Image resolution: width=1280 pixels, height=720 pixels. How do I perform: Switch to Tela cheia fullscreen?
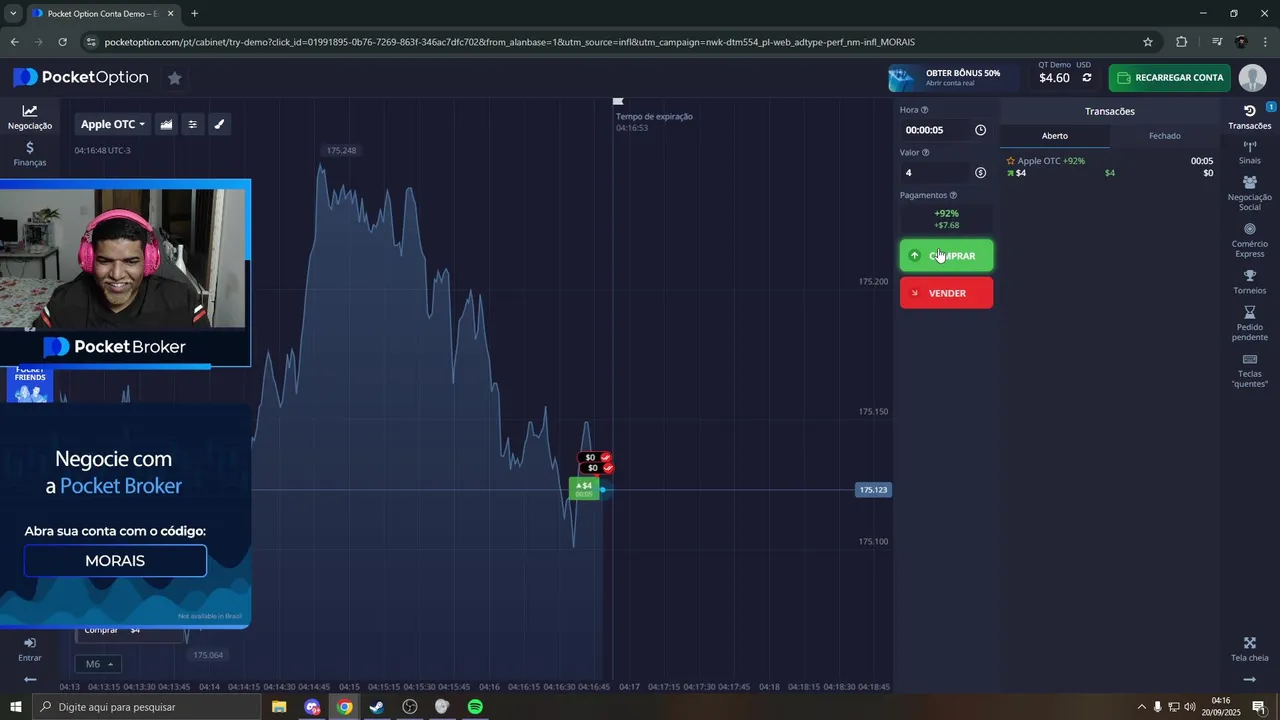pos(1250,649)
